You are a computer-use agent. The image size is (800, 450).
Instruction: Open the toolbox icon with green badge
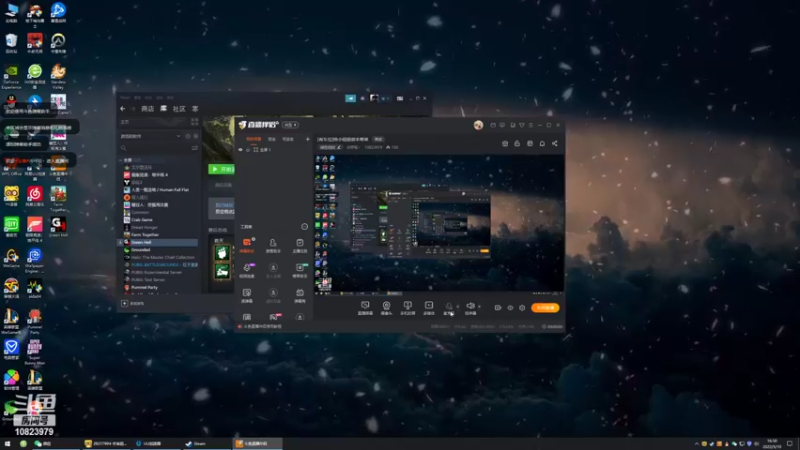coord(299,270)
